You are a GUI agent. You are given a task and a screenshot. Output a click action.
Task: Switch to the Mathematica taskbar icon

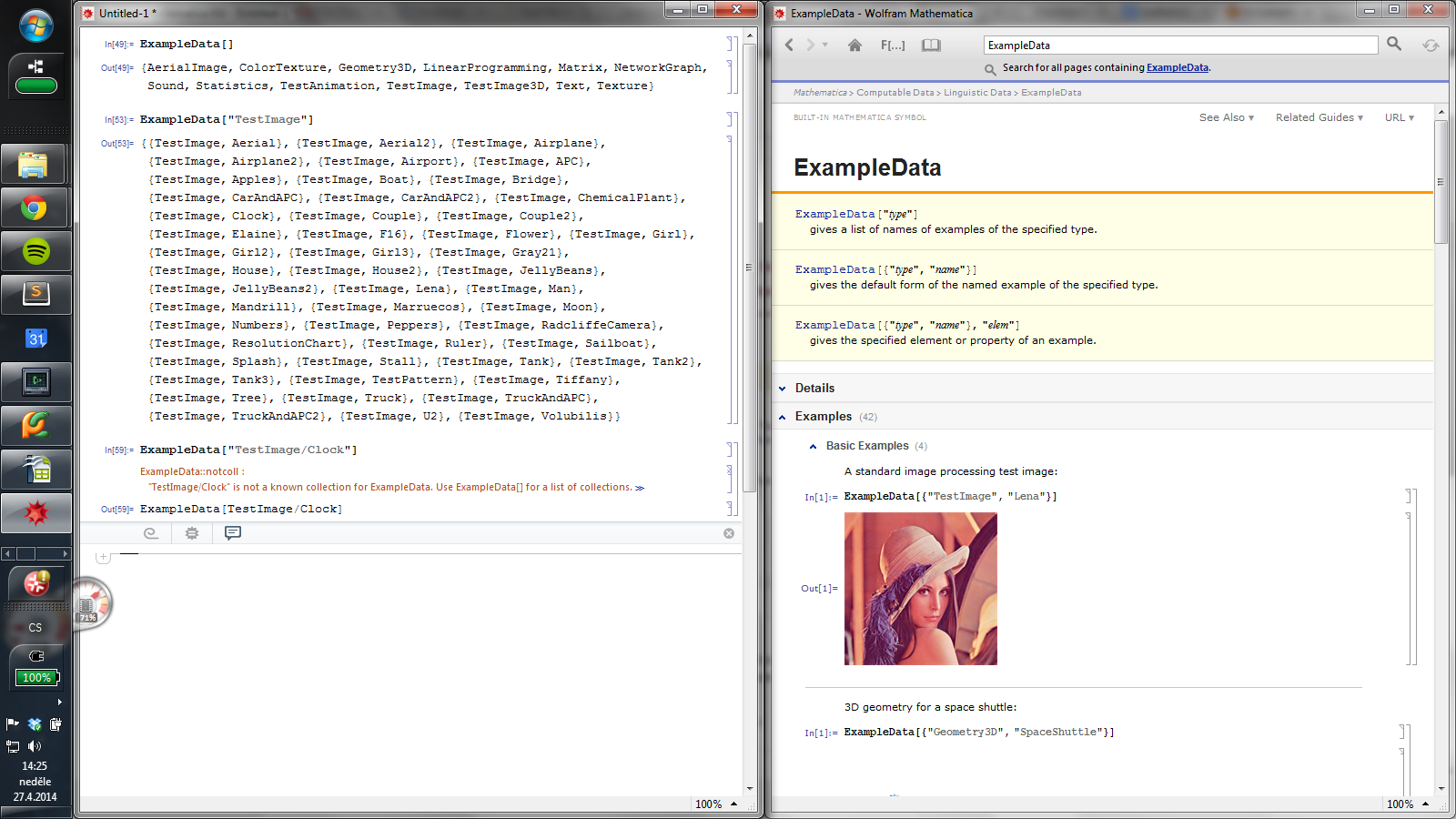36,513
